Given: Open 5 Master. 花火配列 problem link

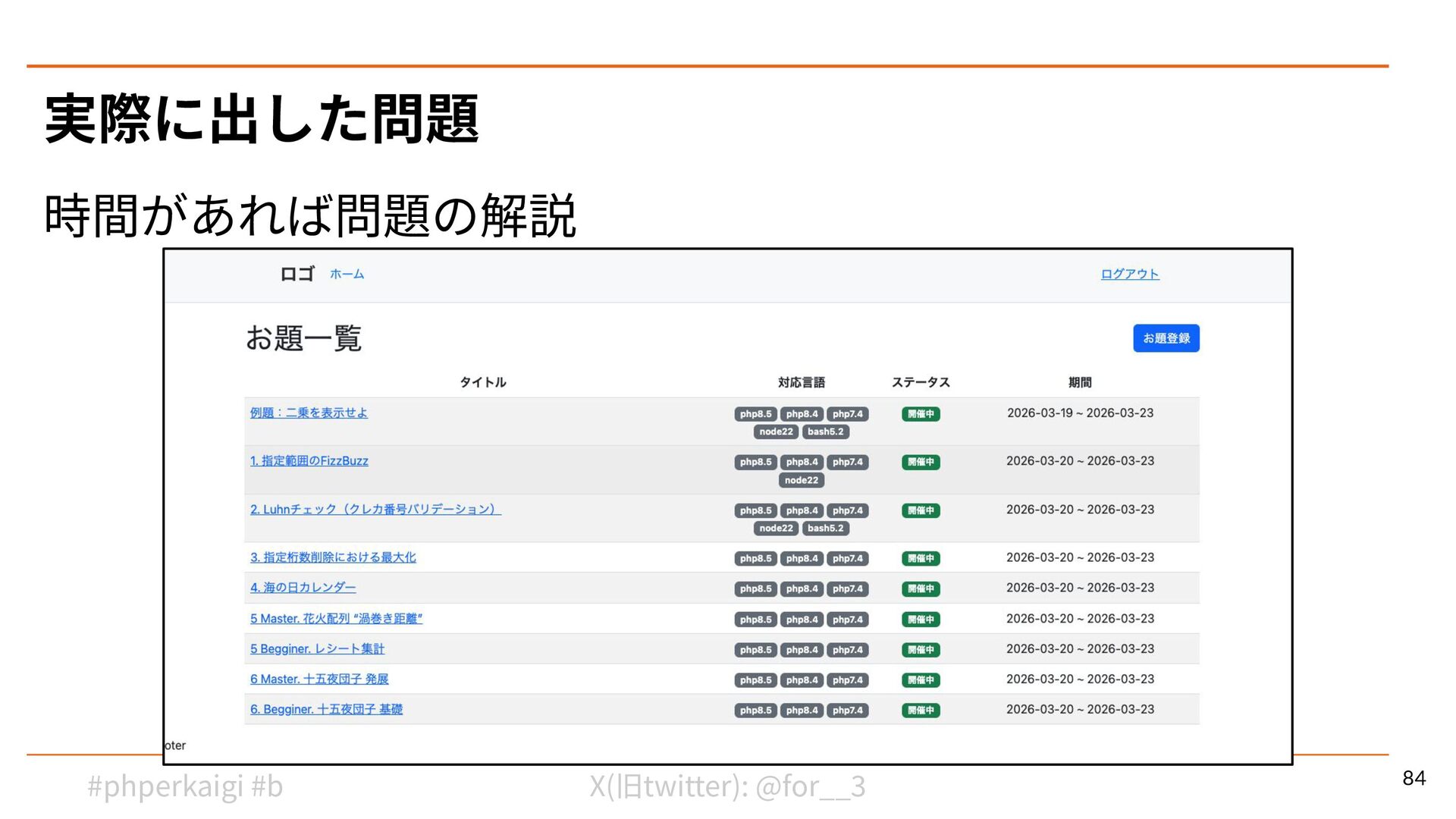Looking at the screenshot, I should point(336,619).
